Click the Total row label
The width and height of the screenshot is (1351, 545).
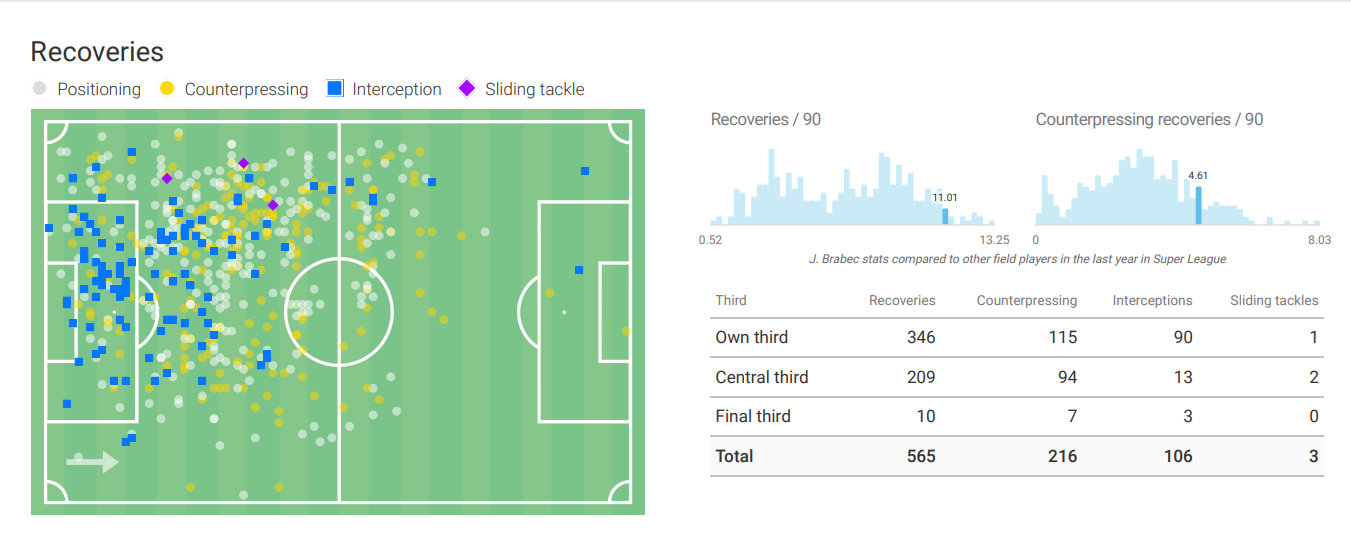[x=735, y=456]
